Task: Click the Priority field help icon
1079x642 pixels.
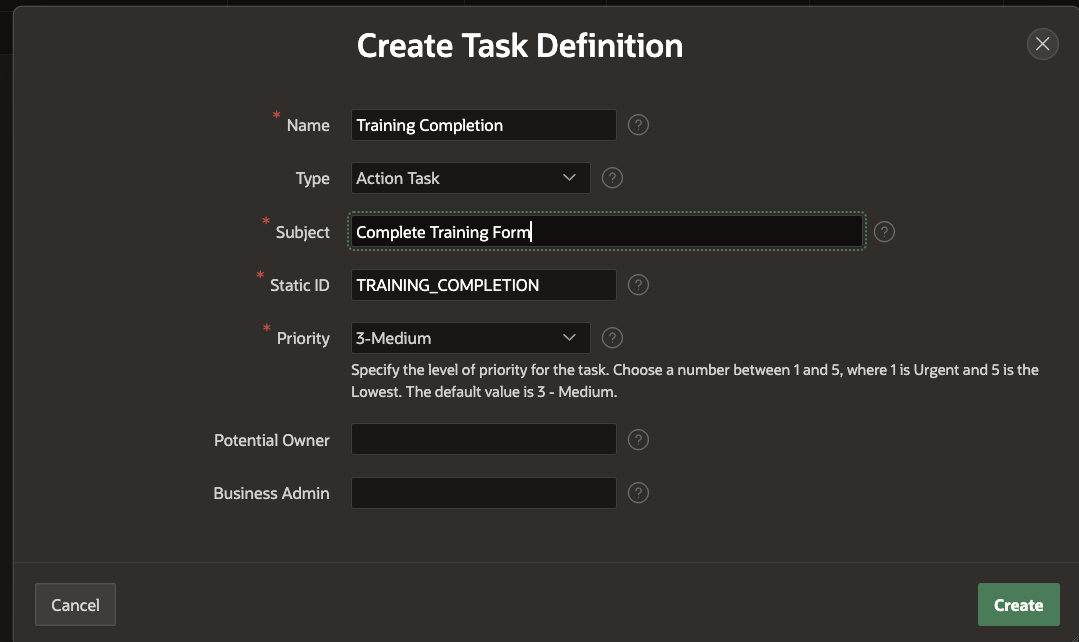Action: (613, 338)
